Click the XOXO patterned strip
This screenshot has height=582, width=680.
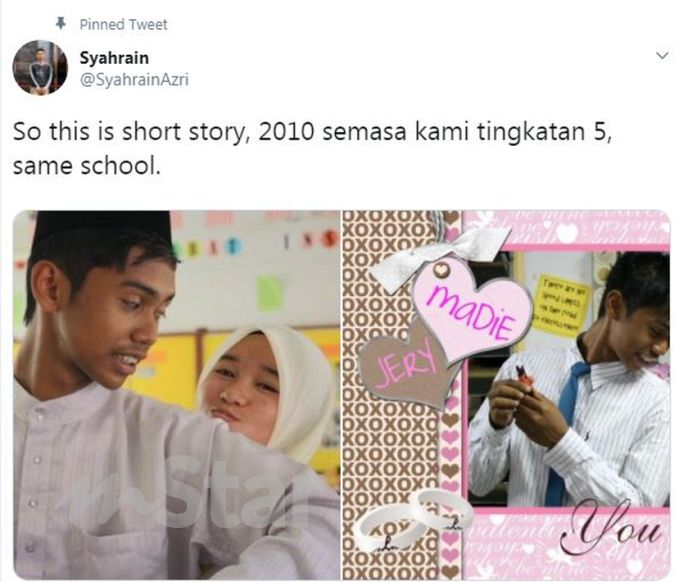[x=390, y=395]
